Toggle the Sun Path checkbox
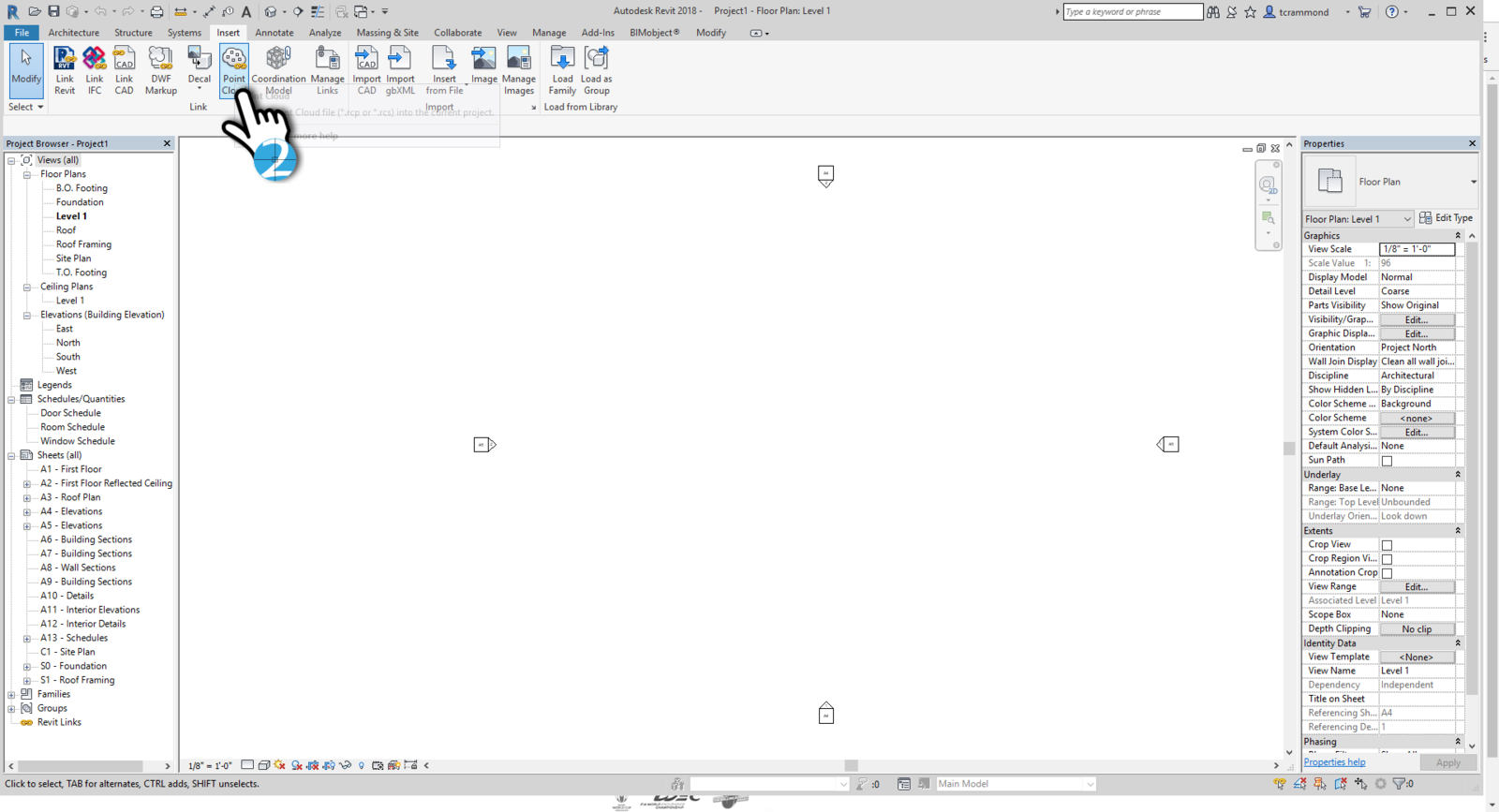This screenshot has height=812, width=1499. [x=1387, y=461]
